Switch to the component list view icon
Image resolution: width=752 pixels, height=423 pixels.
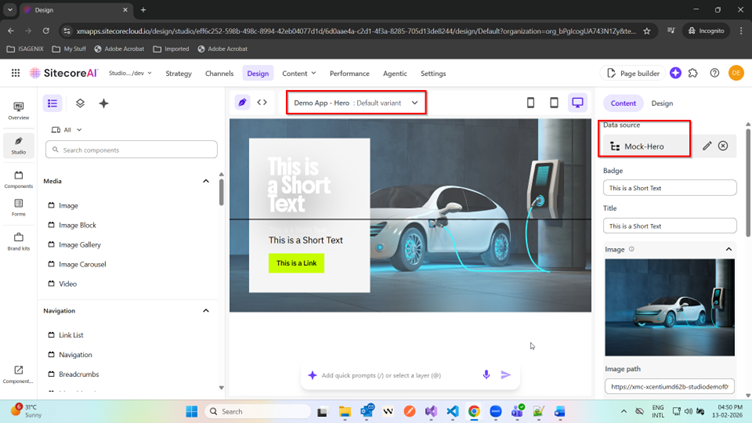tap(52, 103)
